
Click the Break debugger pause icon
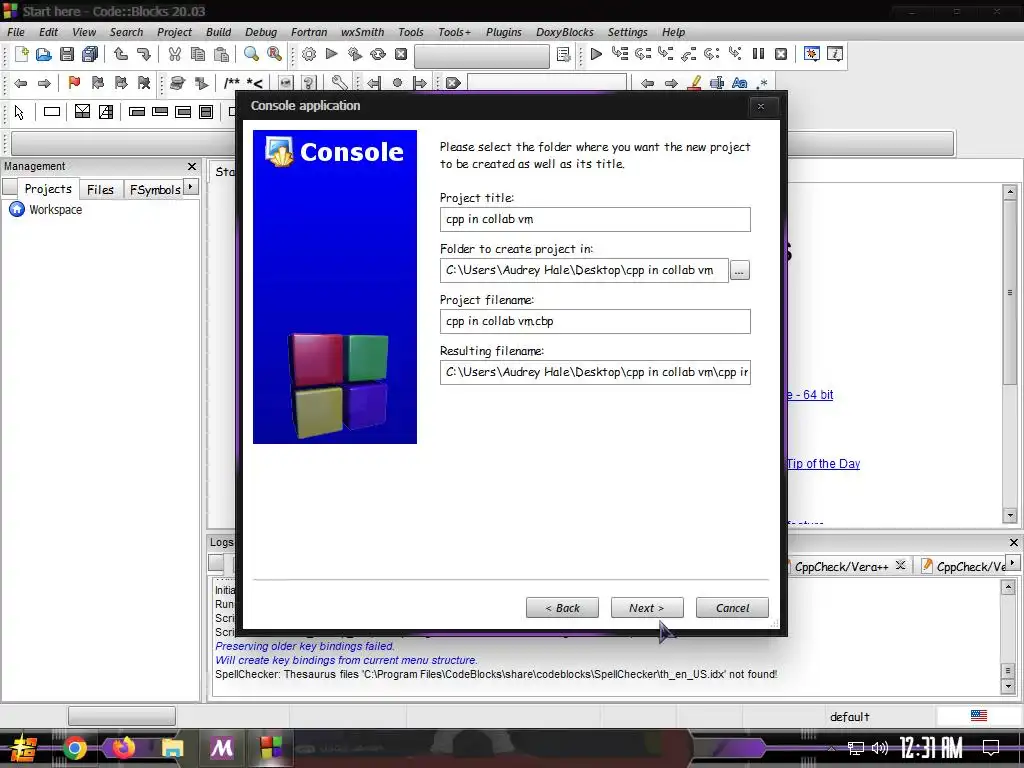coord(758,54)
